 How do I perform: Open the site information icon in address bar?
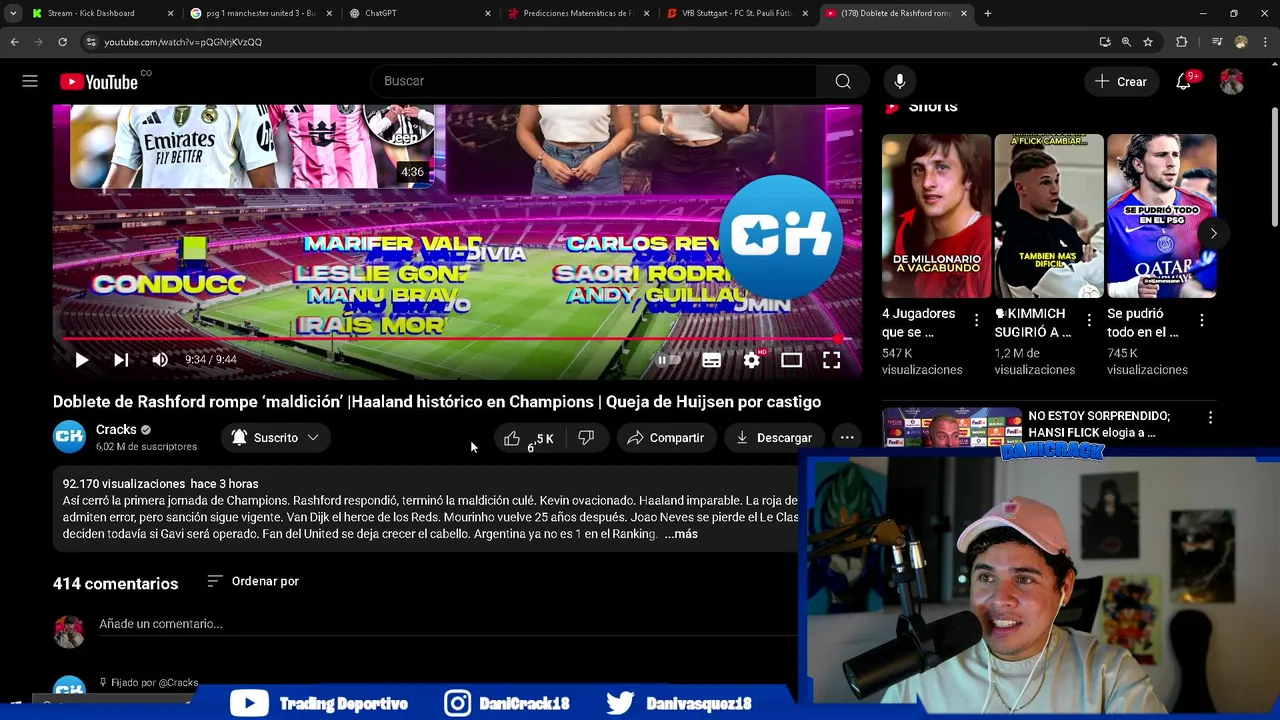pyautogui.click(x=91, y=42)
